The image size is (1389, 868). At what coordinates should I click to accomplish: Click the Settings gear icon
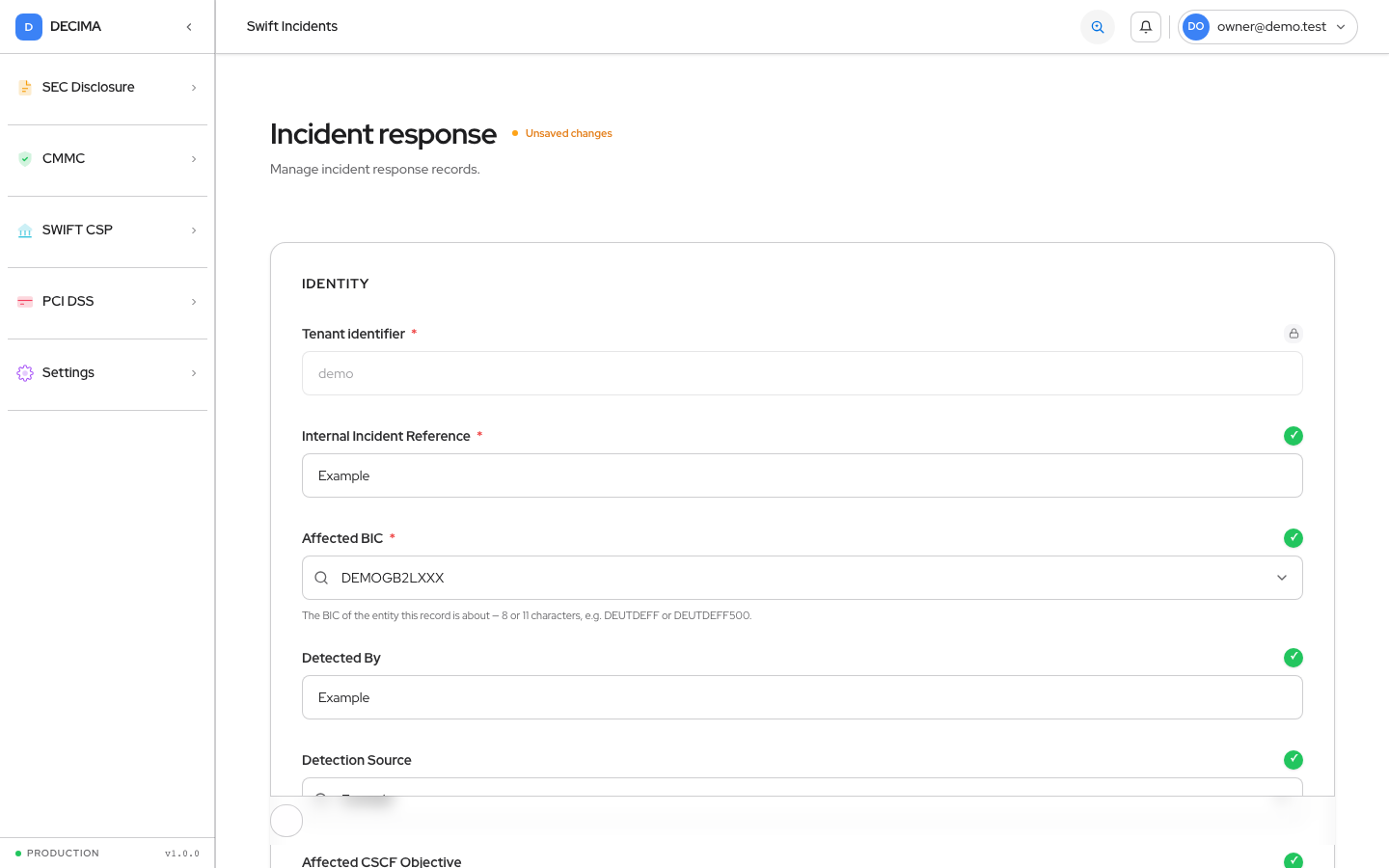(25, 373)
